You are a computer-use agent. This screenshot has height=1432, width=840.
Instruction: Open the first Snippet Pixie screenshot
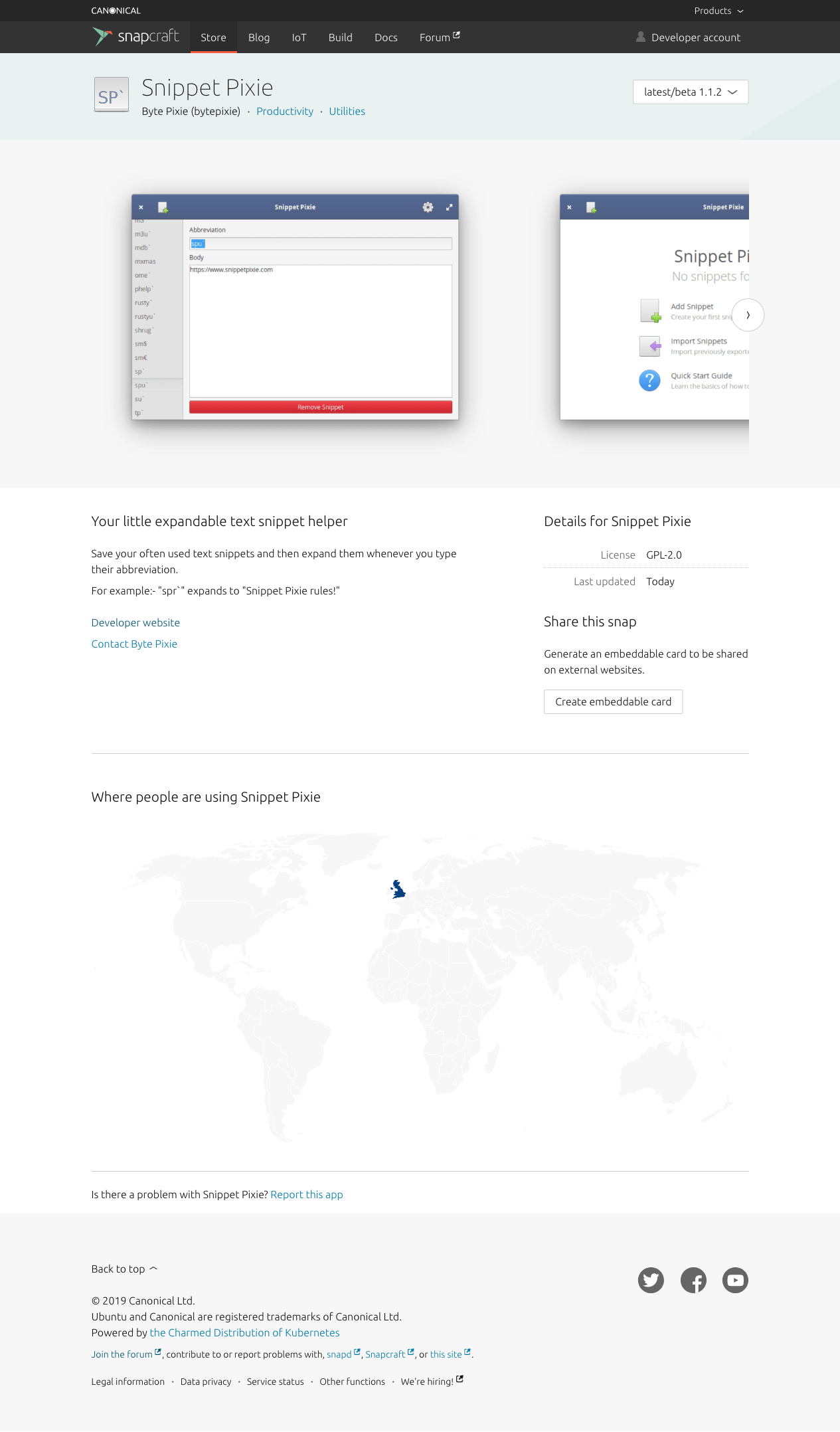pos(295,307)
